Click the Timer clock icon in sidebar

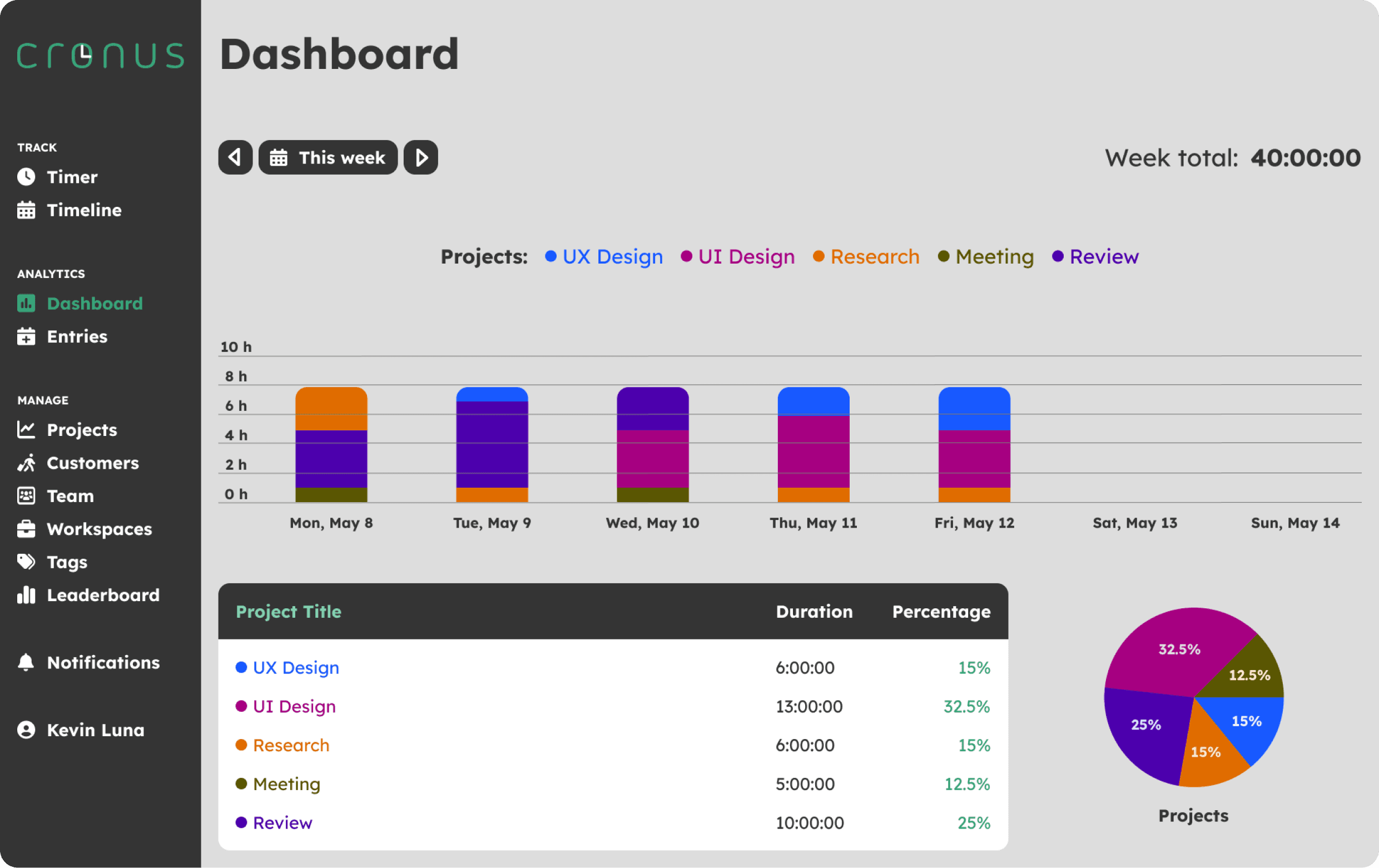(26, 177)
